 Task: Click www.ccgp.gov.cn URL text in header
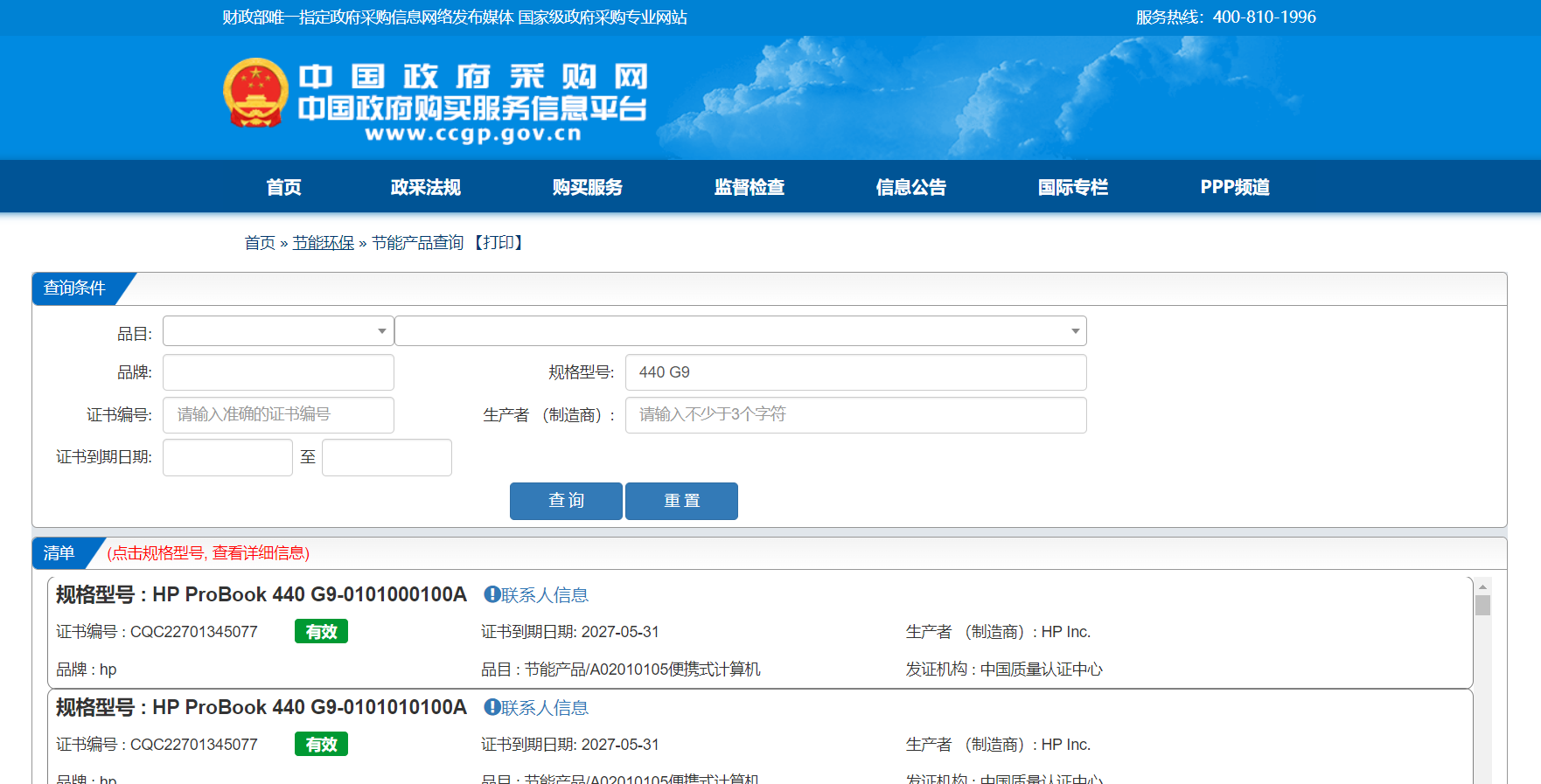tap(473, 135)
